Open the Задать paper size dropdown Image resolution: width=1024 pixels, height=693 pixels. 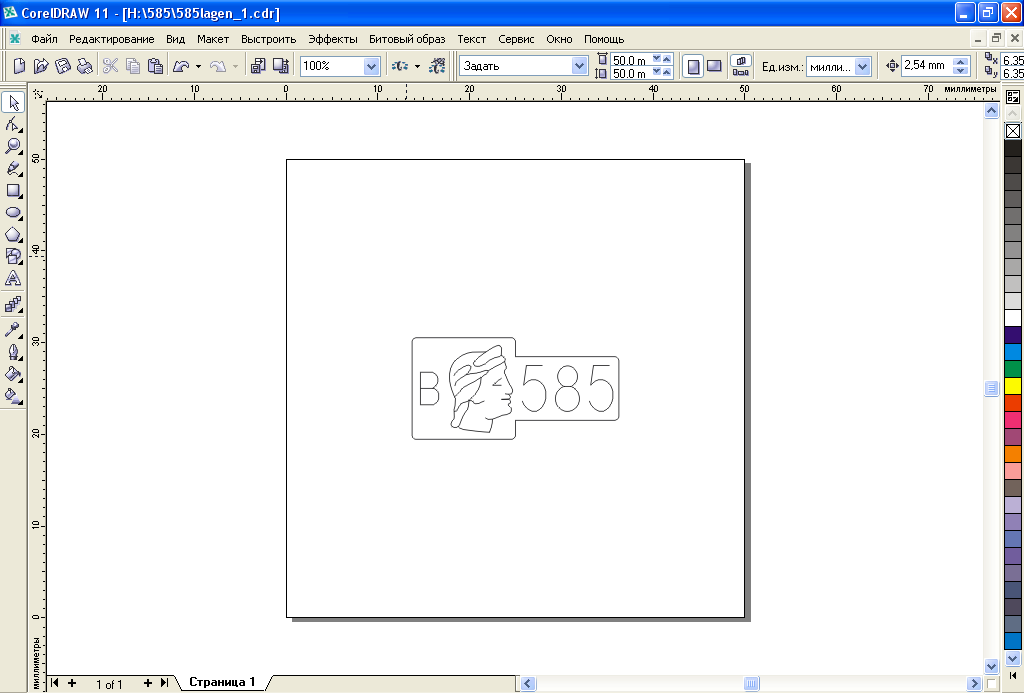coord(579,65)
